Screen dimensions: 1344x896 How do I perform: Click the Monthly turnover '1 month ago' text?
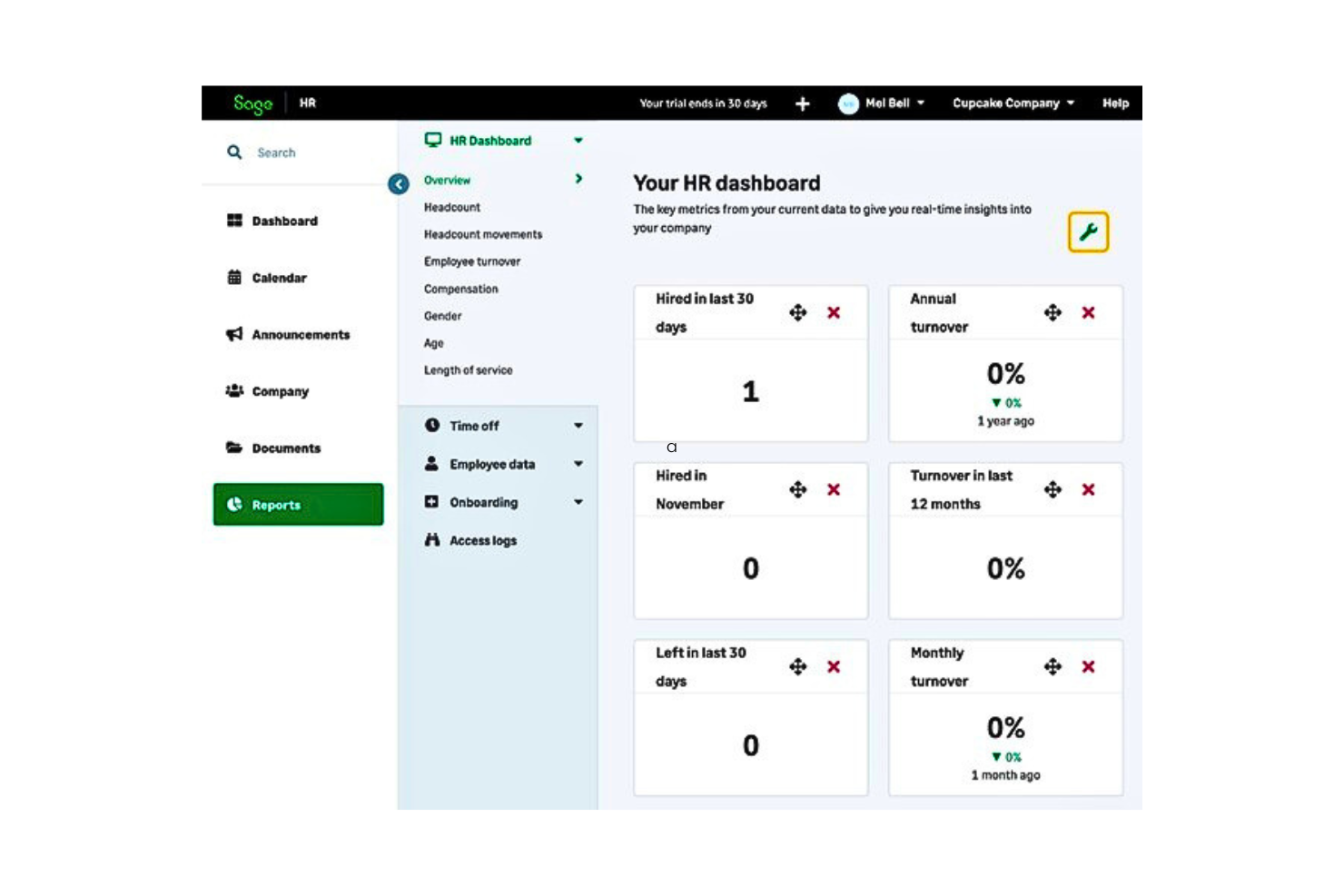(x=1005, y=775)
